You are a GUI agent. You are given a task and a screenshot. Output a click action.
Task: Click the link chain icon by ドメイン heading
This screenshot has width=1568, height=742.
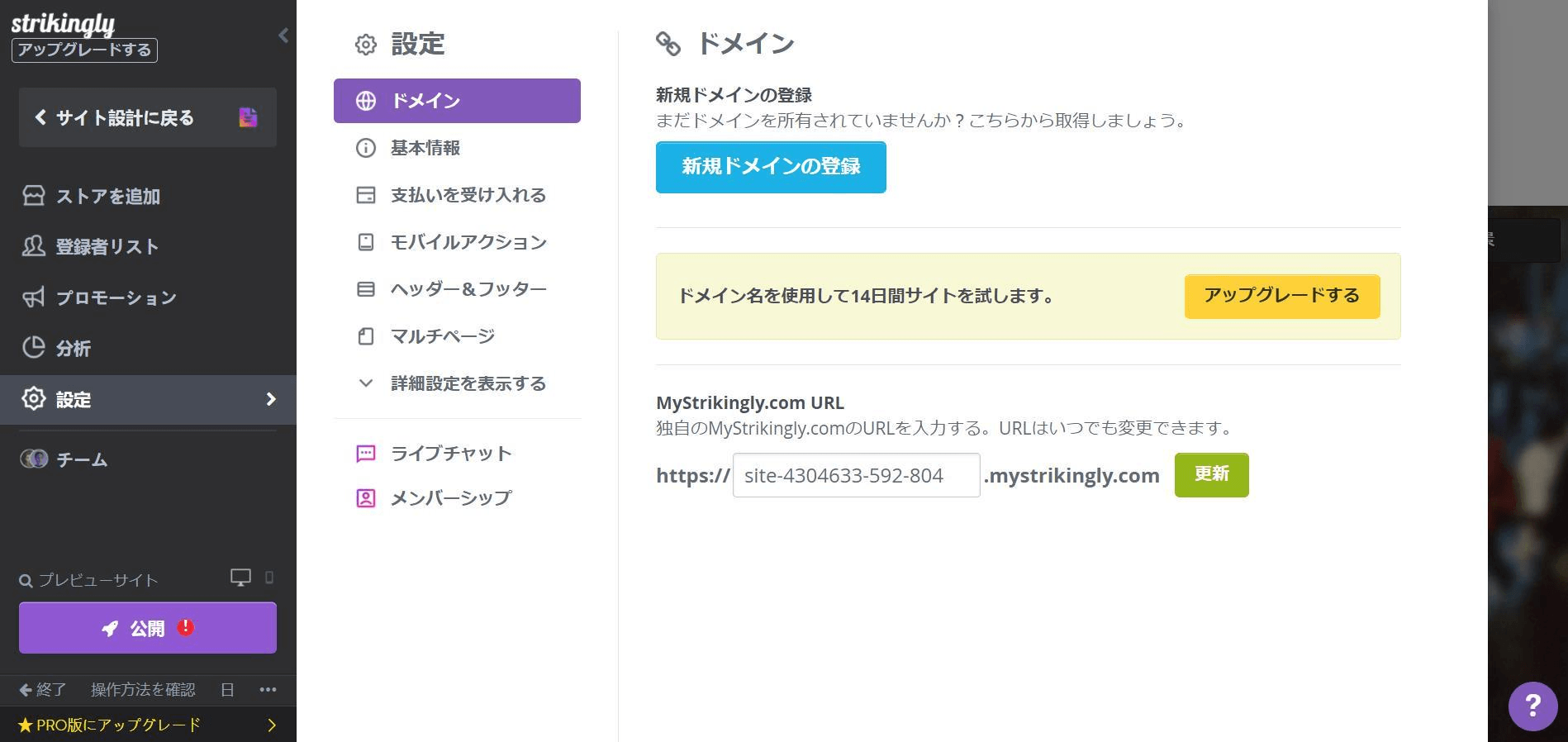point(668,44)
